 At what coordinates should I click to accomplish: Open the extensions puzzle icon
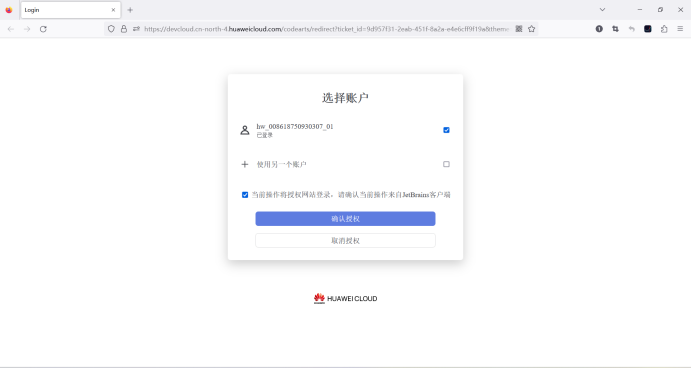coord(664,29)
